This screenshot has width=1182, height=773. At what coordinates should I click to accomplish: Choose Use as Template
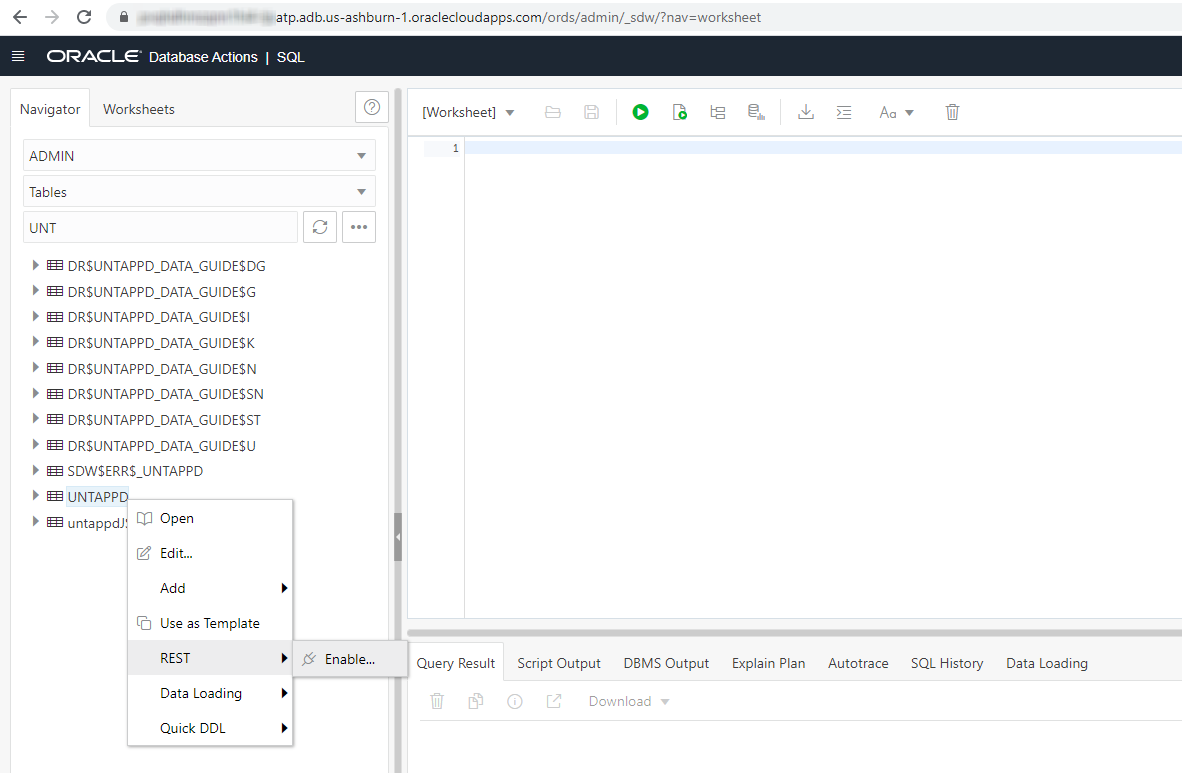click(x=210, y=623)
